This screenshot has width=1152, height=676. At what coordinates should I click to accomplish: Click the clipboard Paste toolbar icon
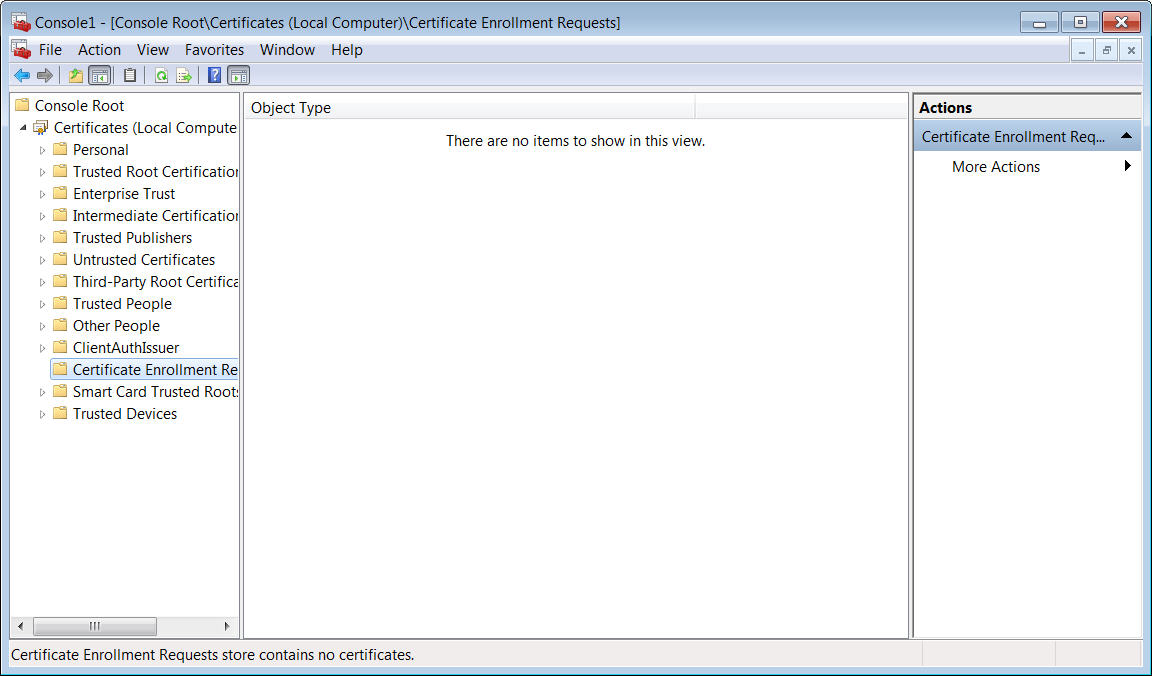[130, 75]
